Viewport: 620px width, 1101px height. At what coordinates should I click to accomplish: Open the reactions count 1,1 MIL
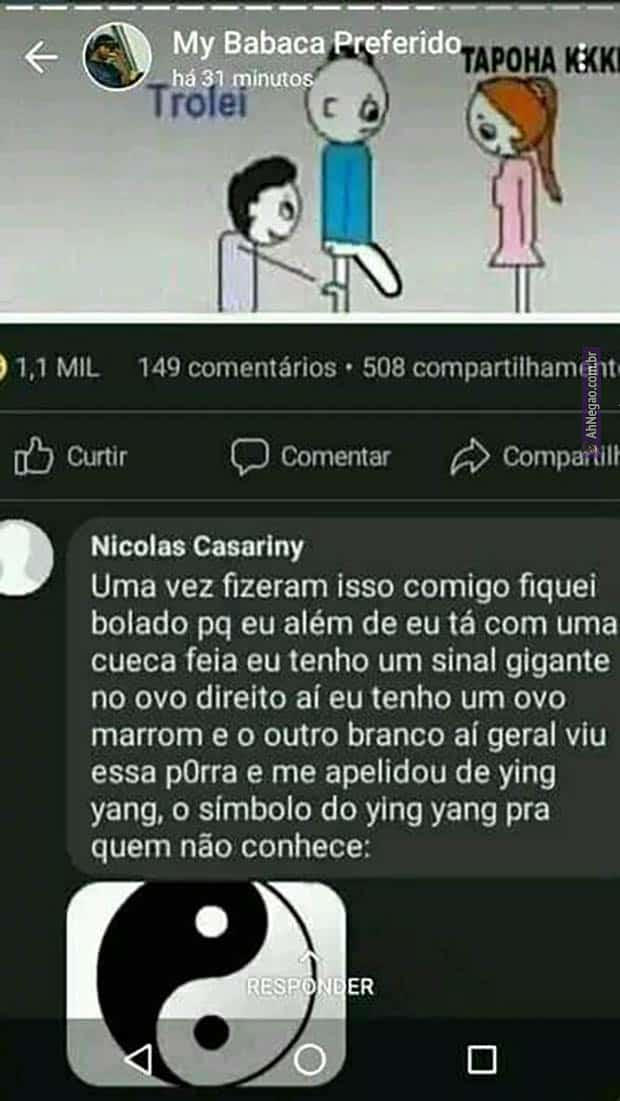click(x=50, y=367)
